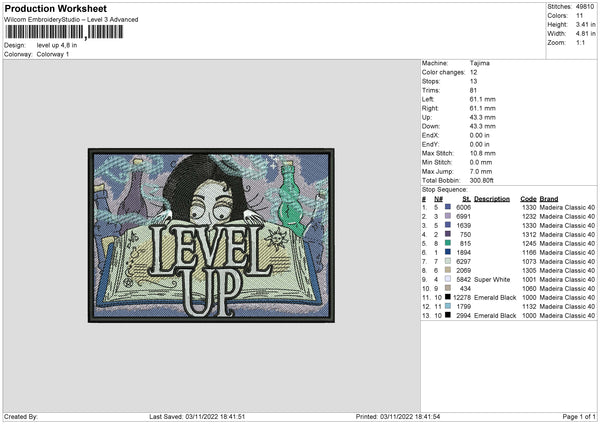Screen dimensions: 600x424
Task: Select stitch count 6297 in stop 7
Action: pos(463,261)
